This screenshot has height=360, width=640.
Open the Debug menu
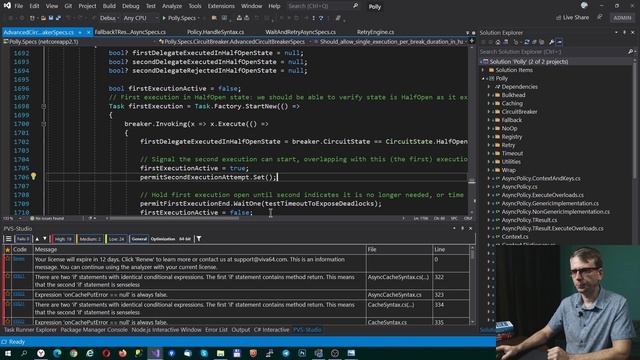pos(131,6)
